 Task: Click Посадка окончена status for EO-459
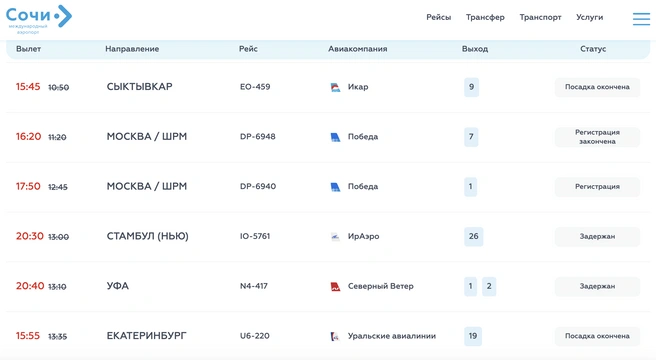point(597,87)
